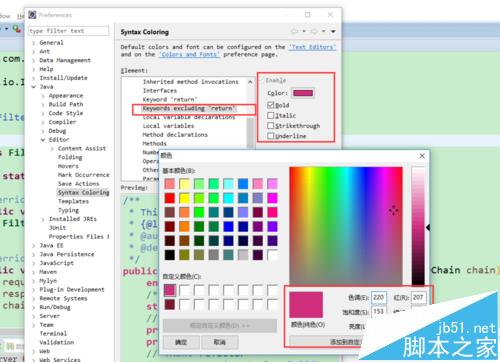
Task: Click the element list scroll-up arrow
Action: tap(250, 82)
